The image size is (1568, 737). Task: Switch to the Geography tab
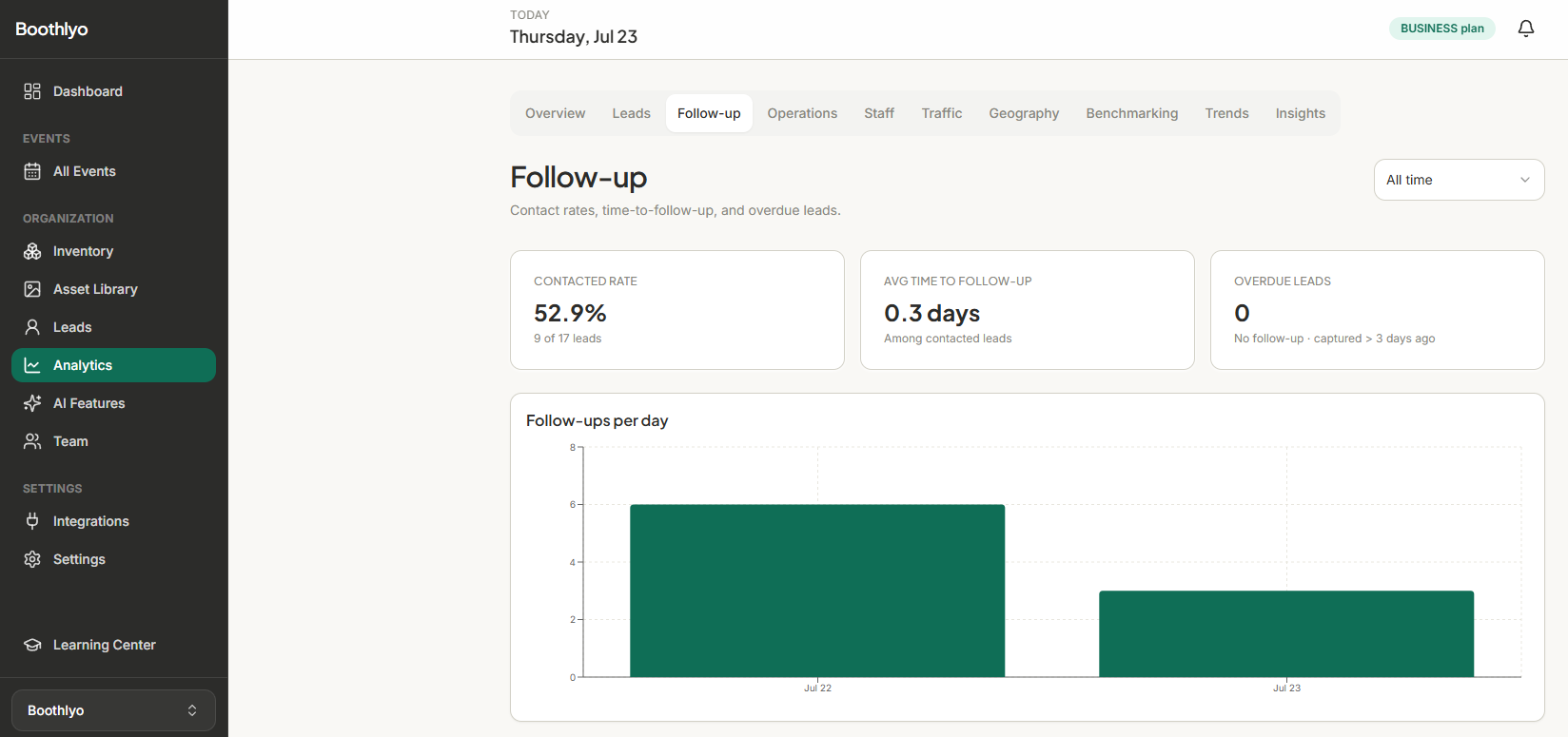point(1024,113)
